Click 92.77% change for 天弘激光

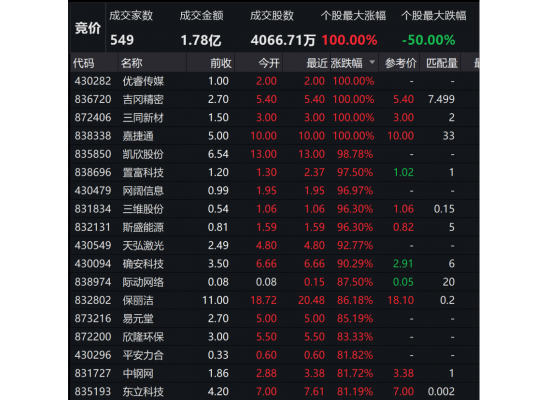pyautogui.click(x=355, y=245)
